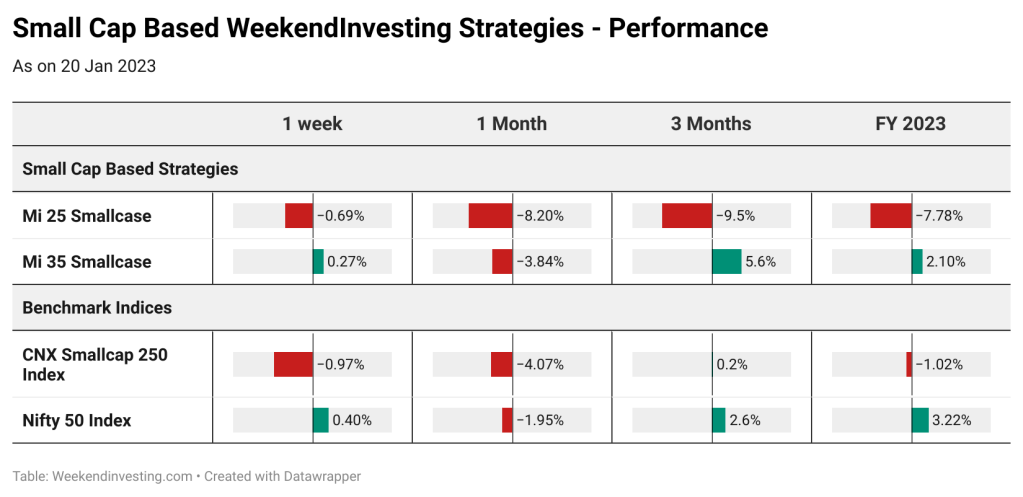This screenshot has width=1023, height=497.
Task: Click the 0.27% value for Mi 35
Action: click(346, 262)
